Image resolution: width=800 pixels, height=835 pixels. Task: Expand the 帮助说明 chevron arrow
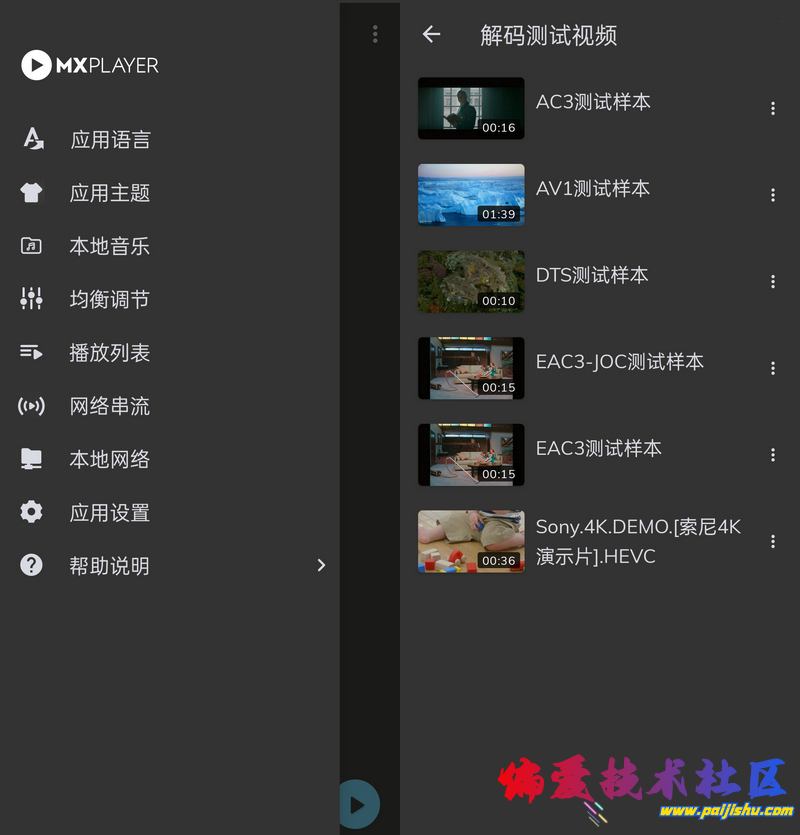321,565
